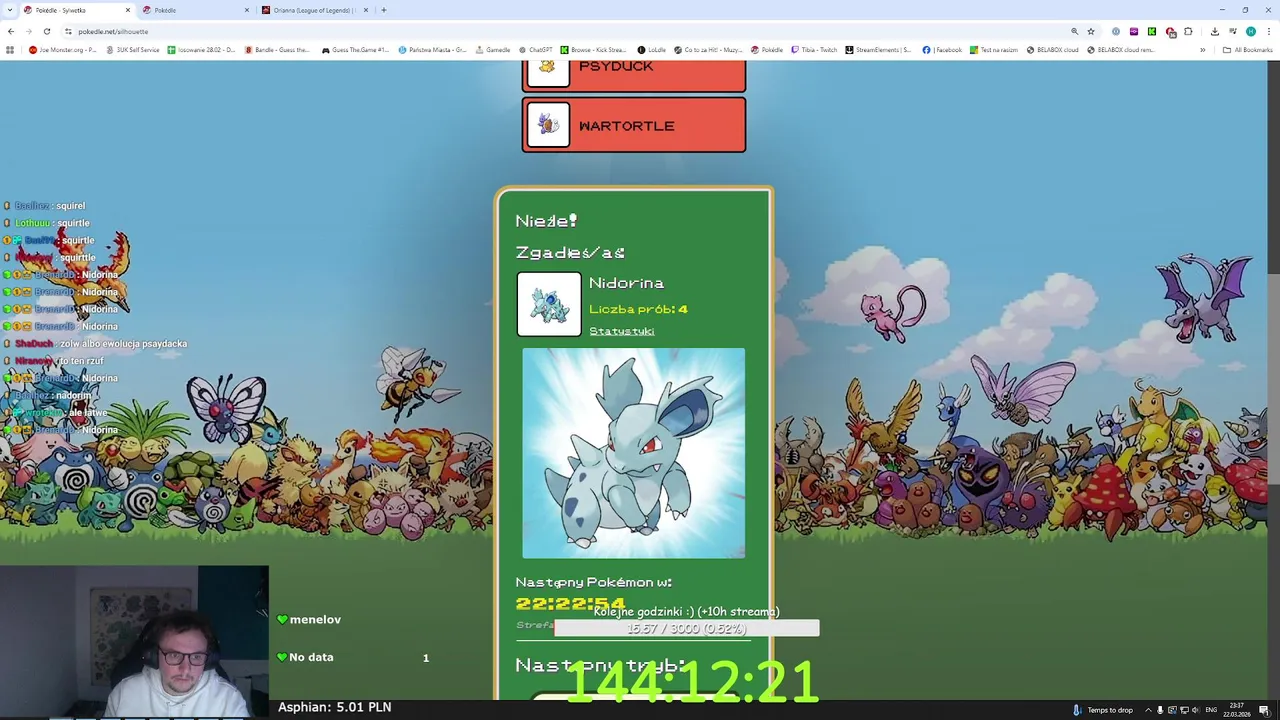Image resolution: width=1280 pixels, height=720 pixels.
Task: Open the notification center icon
Action: point(1264,710)
